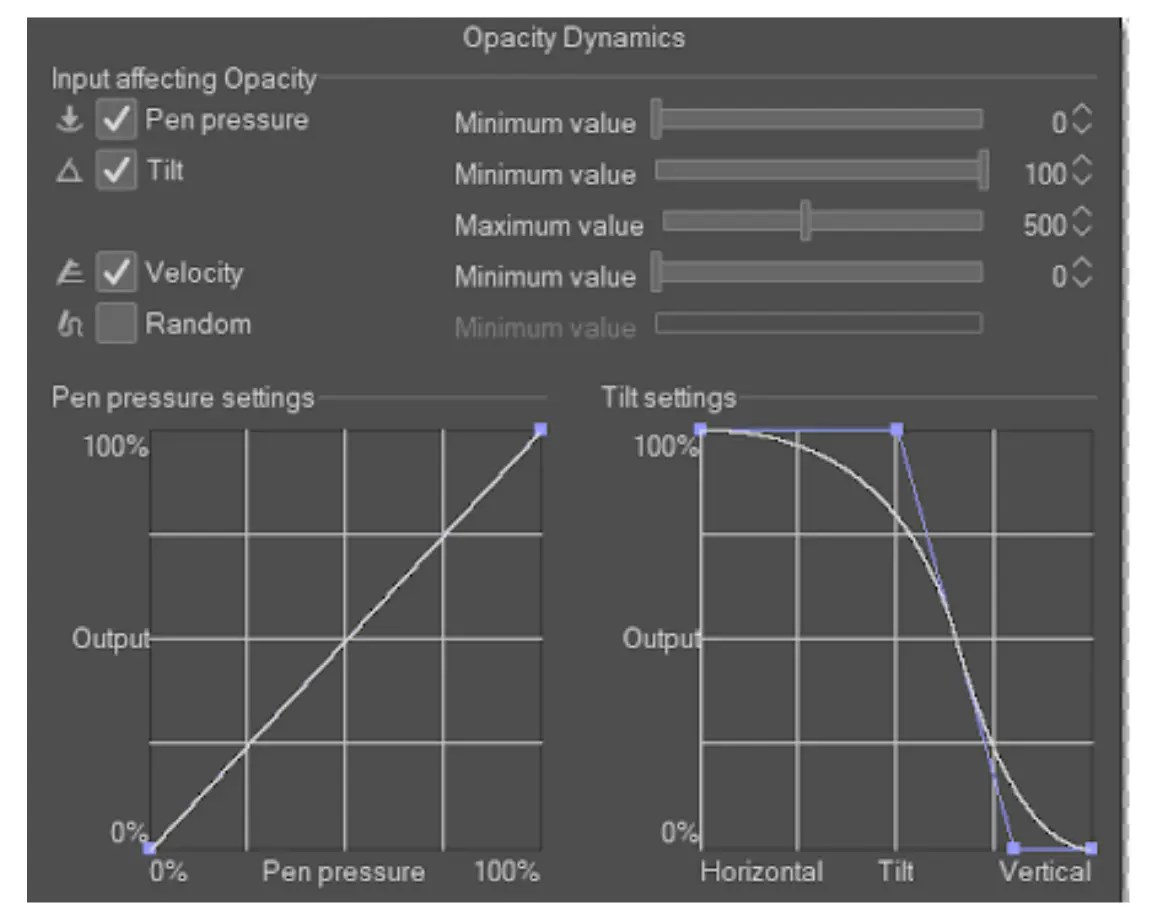Click the Tilt minimum value field showing 100
The width and height of the screenshot is (1152, 916).
[1045, 173]
